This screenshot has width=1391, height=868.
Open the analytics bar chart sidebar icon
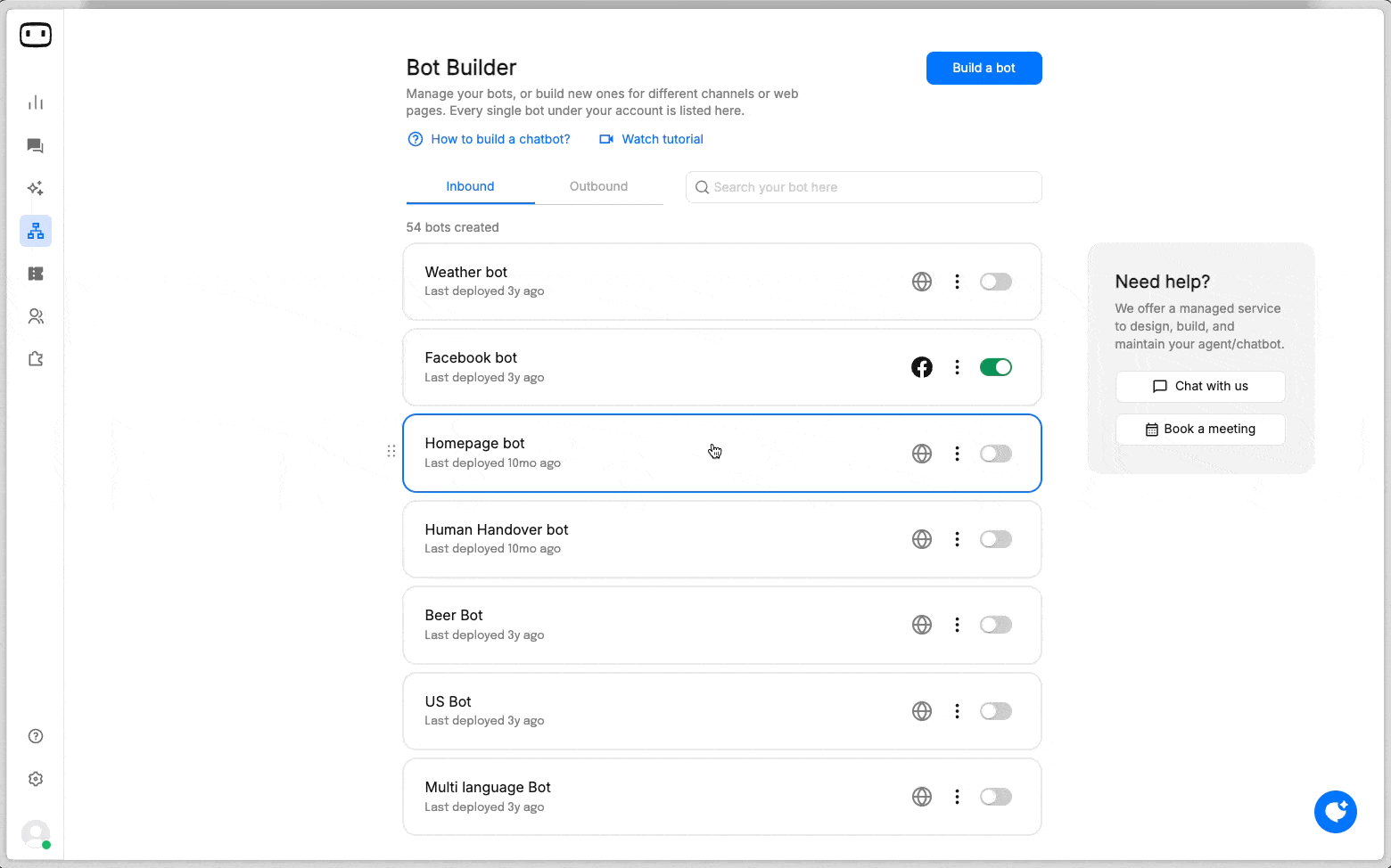click(36, 102)
